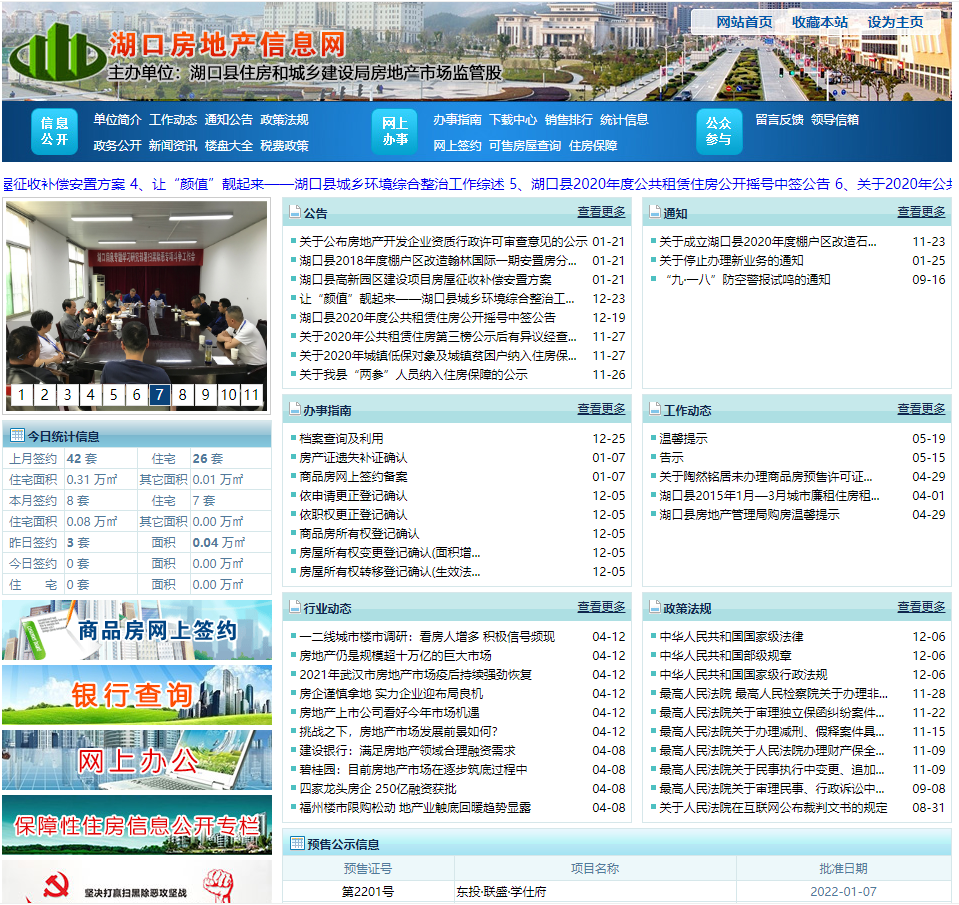Open the 楼盘大全 menu item
959x905 pixels.
(229, 145)
